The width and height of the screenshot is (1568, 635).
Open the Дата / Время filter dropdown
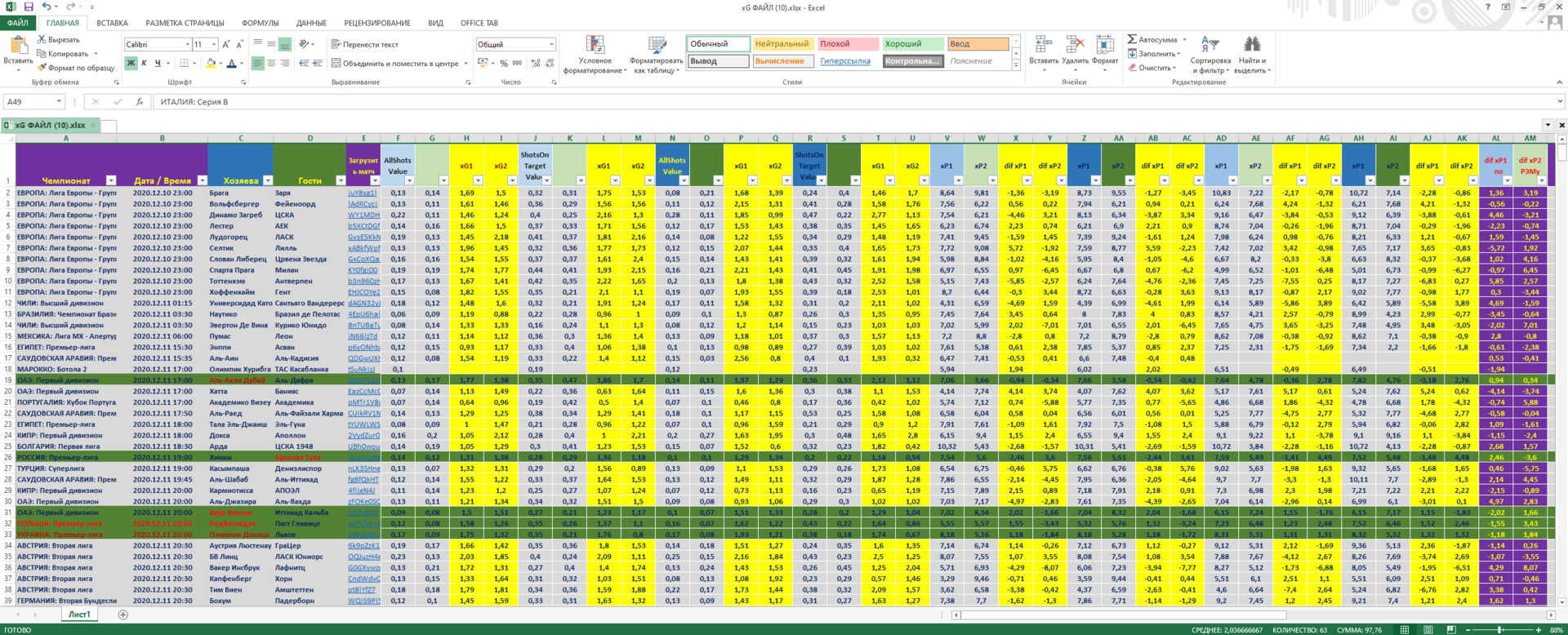click(x=202, y=180)
